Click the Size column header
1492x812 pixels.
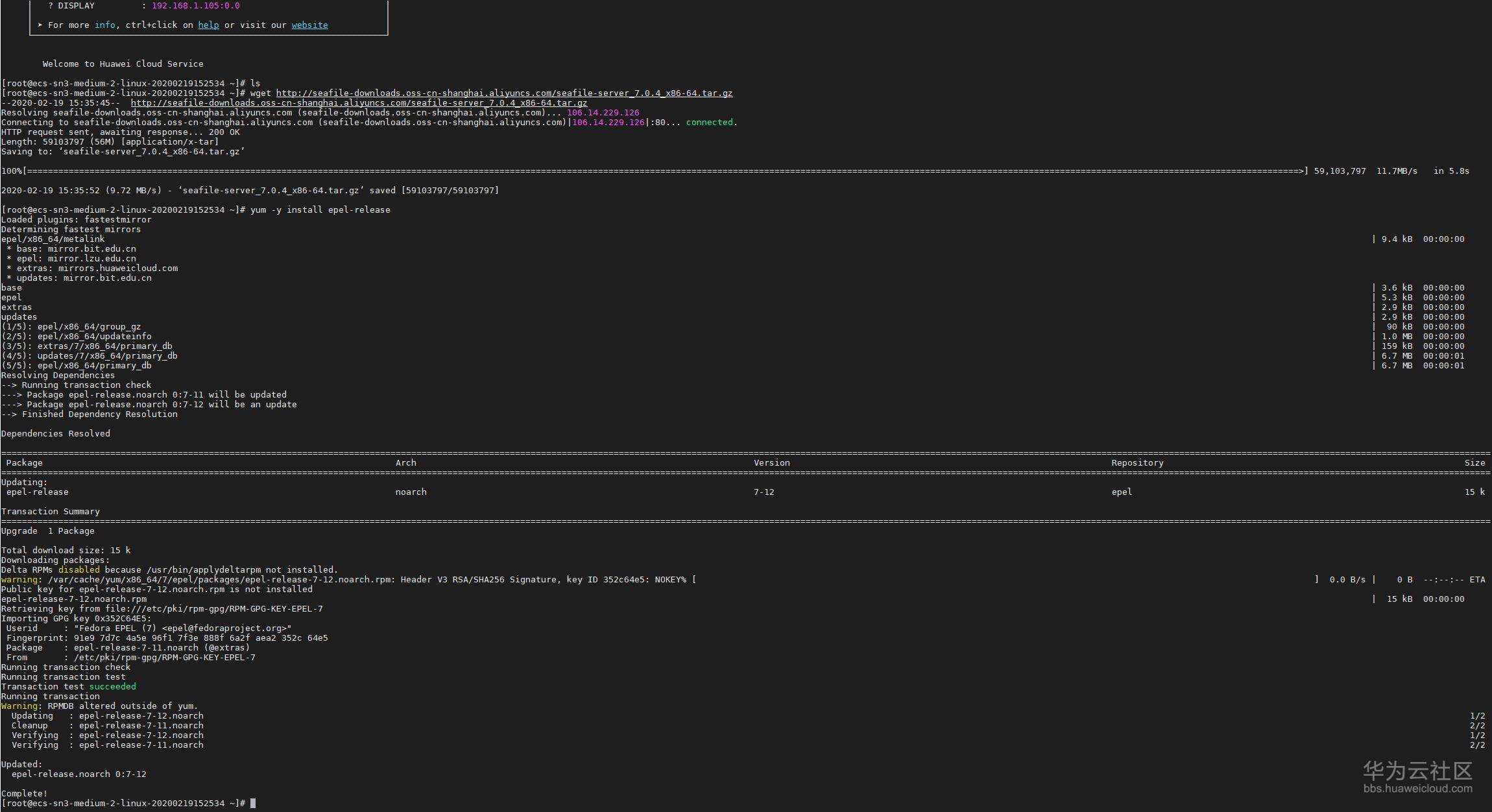coord(1474,462)
